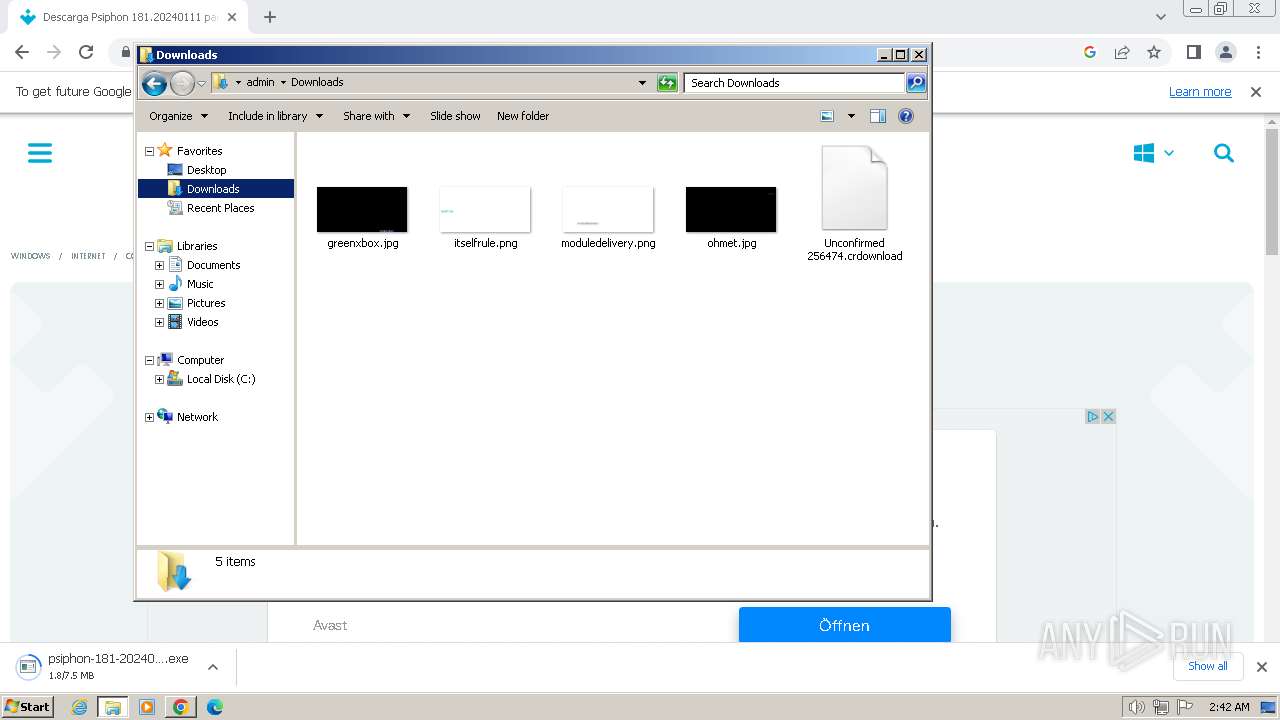Open Include in library menu
The width and height of the screenshot is (1280, 720).
[x=275, y=116]
